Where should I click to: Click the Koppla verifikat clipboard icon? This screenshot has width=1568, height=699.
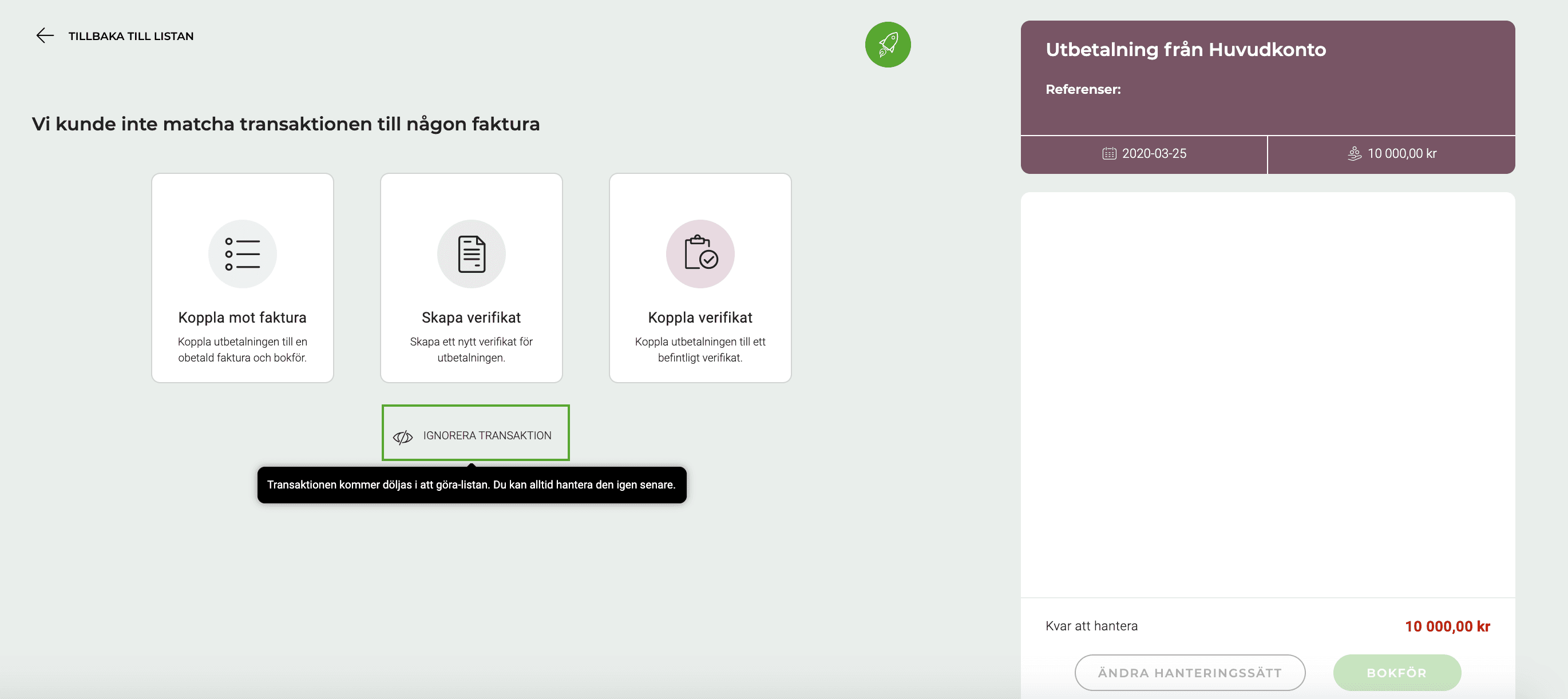click(x=700, y=253)
